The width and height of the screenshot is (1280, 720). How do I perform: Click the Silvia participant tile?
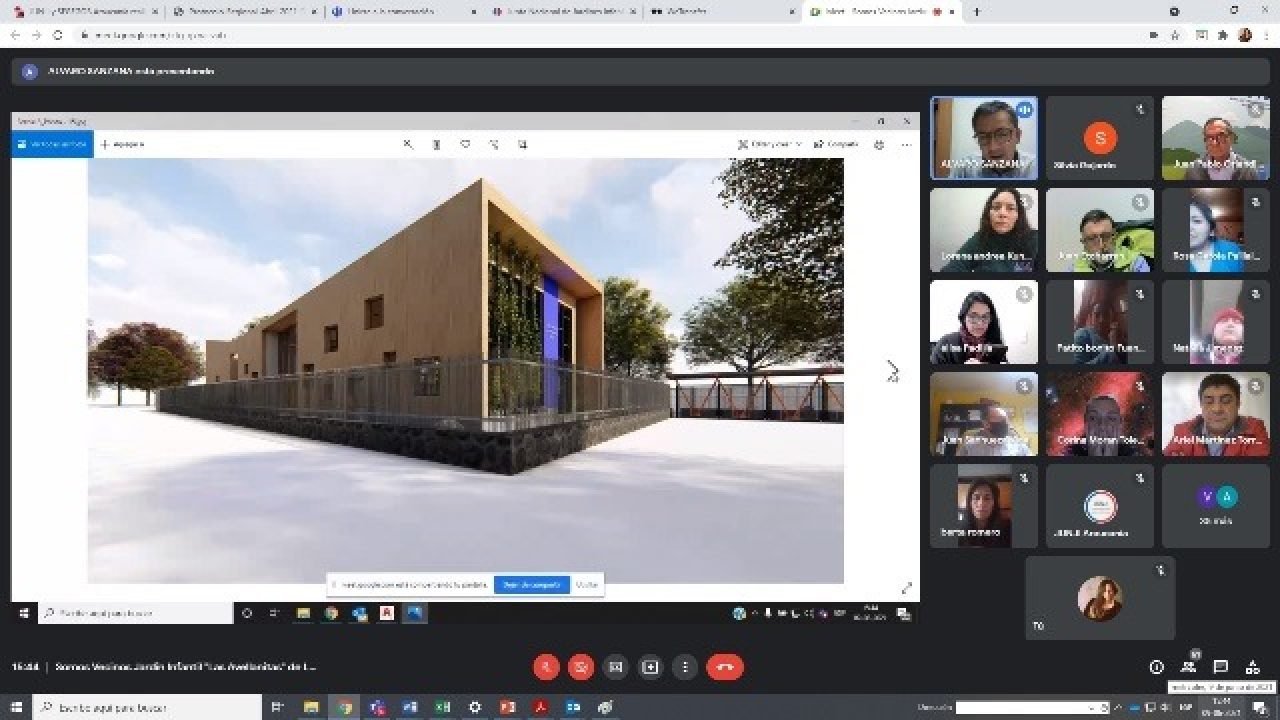click(1100, 138)
